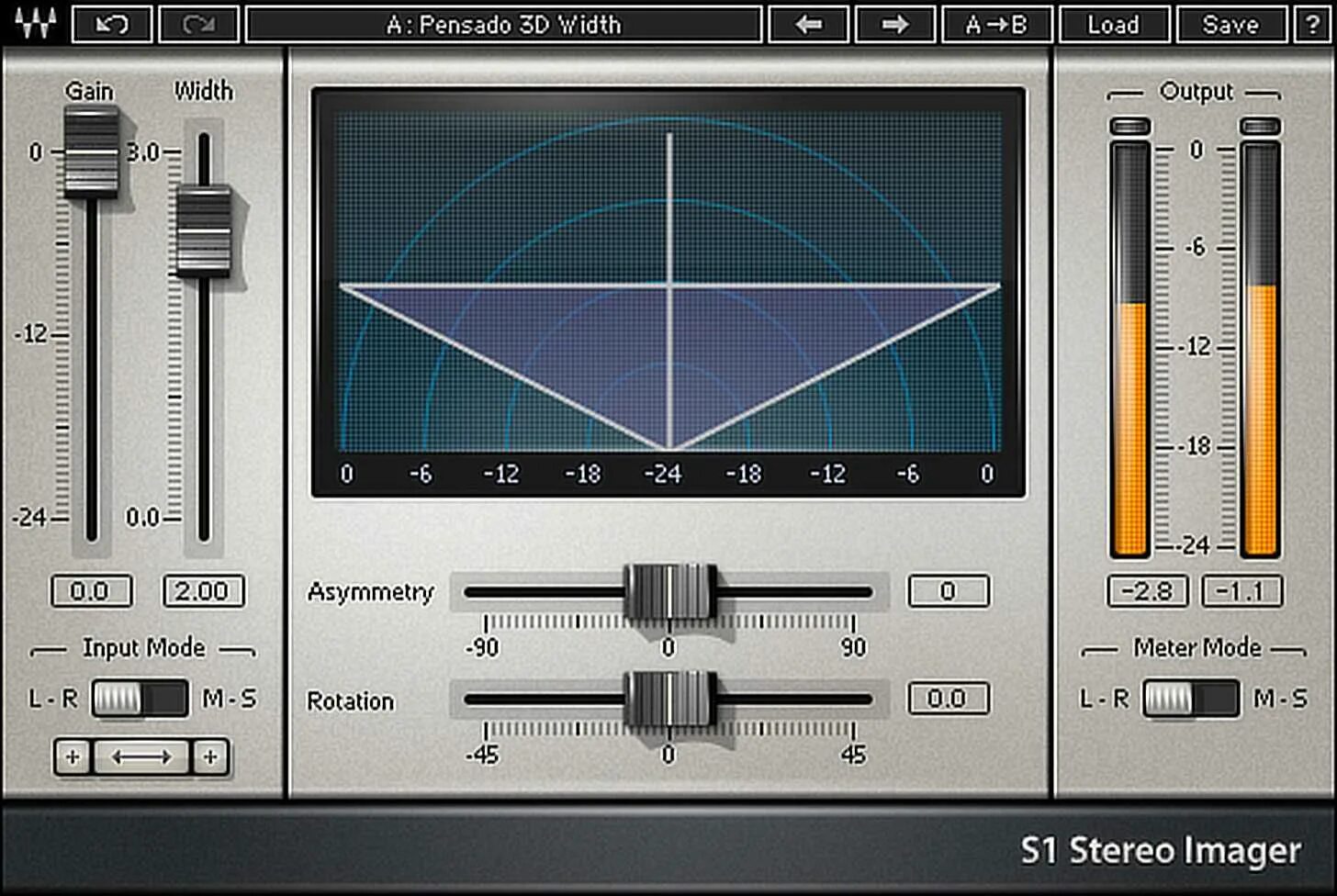Click the Width fader handle
The width and height of the screenshot is (1337, 896).
point(203,230)
